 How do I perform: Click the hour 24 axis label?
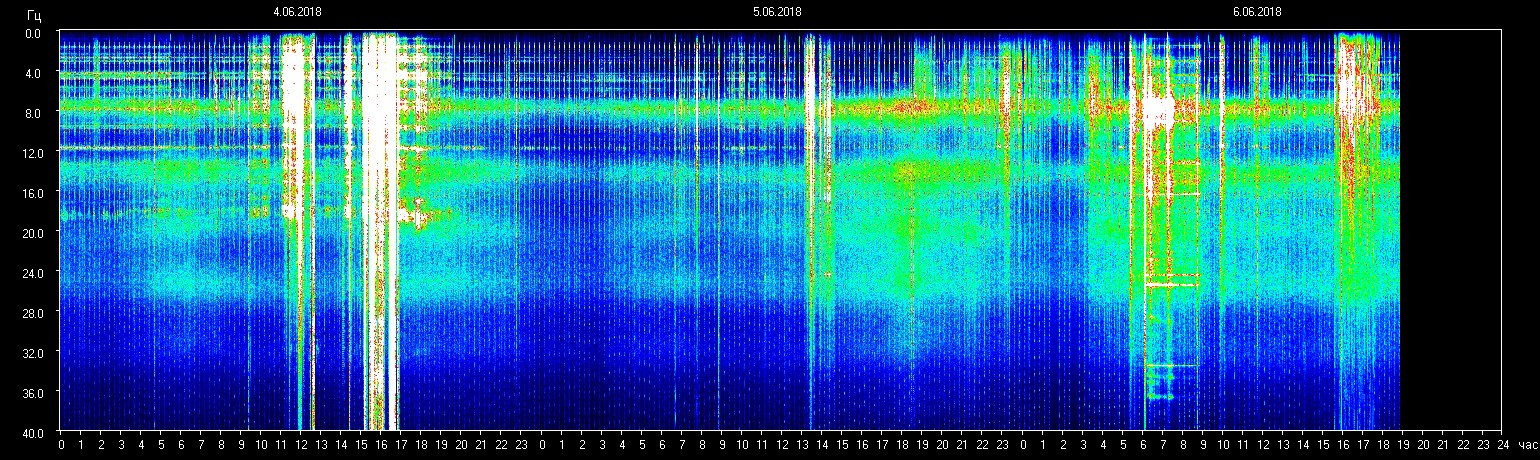click(x=1503, y=445)
